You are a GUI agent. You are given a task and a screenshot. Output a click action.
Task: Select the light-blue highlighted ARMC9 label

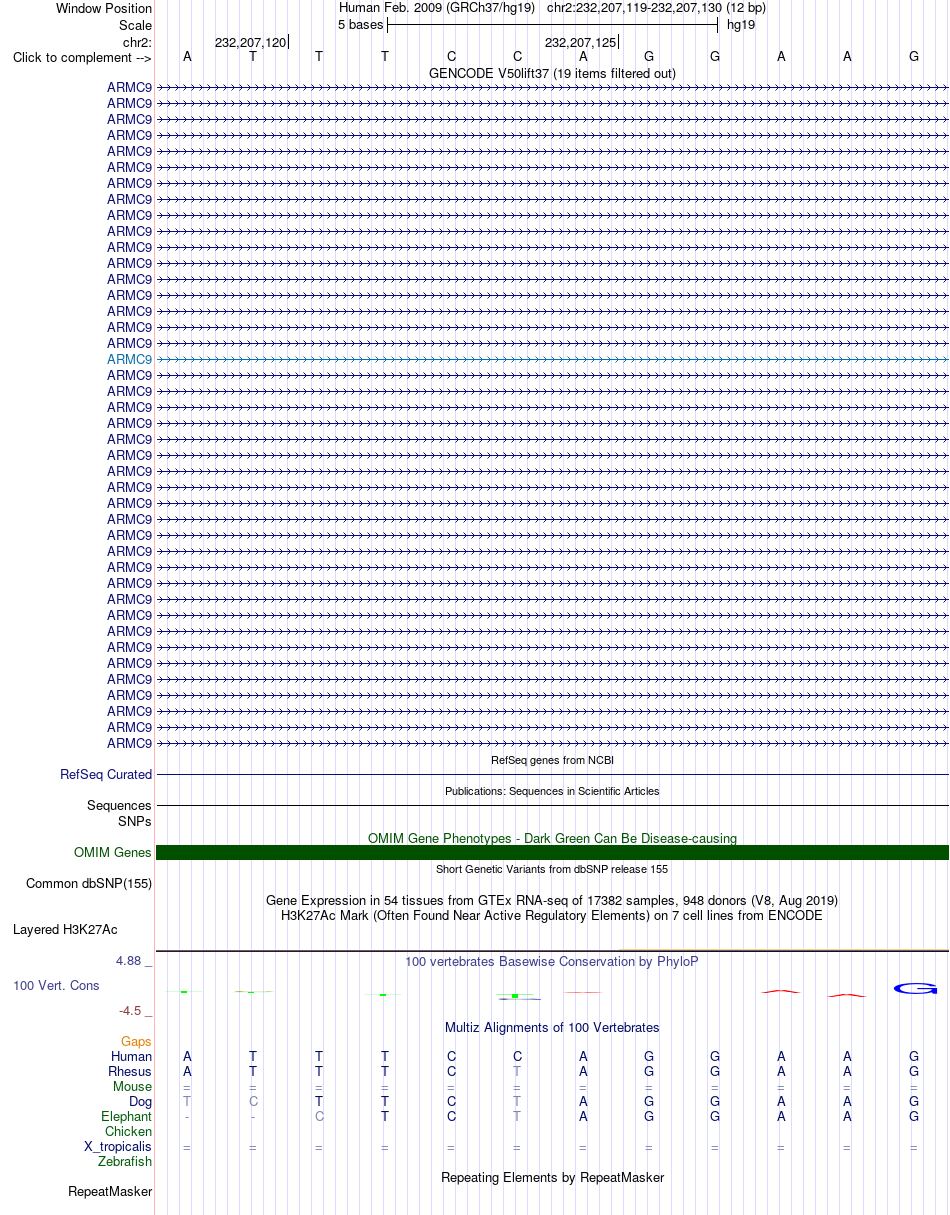pyautogui.click(x=130, y=359)
